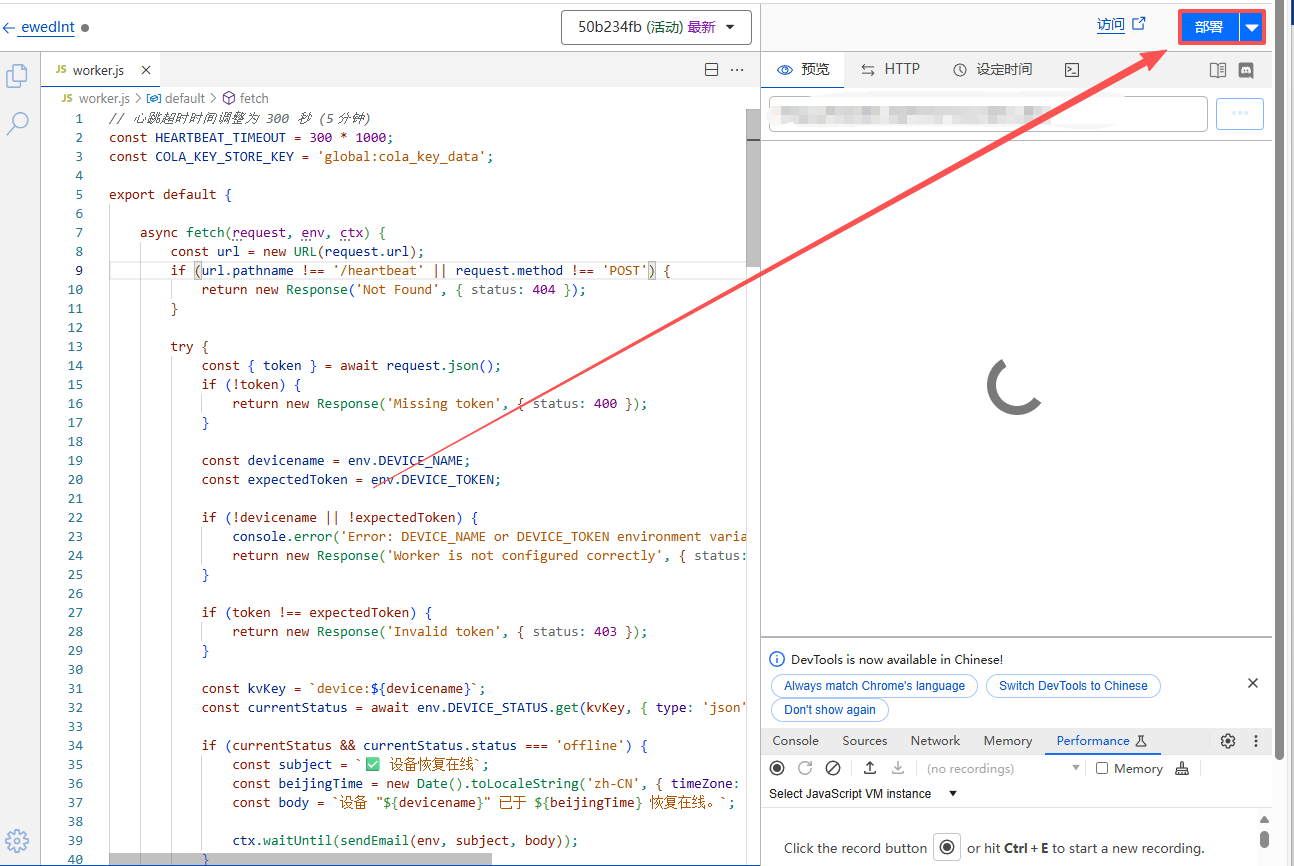Open the Discord icon
Image resolution: width=1294 pixels, height=866 pixels.
[x=1246, y=70]
